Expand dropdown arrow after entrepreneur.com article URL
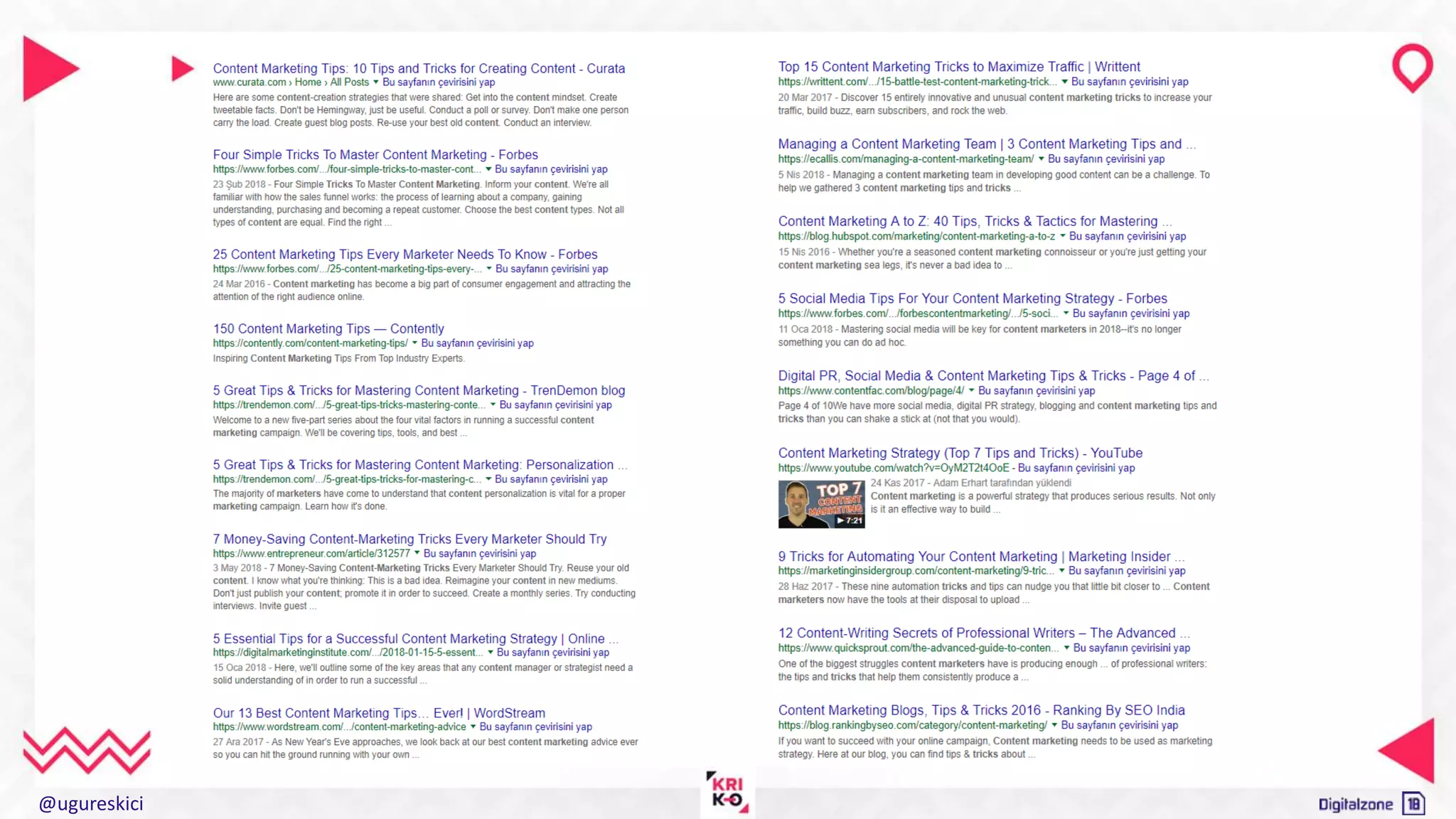The width and height of the screenshot is (1456, 819). click(x=417, y=553)
